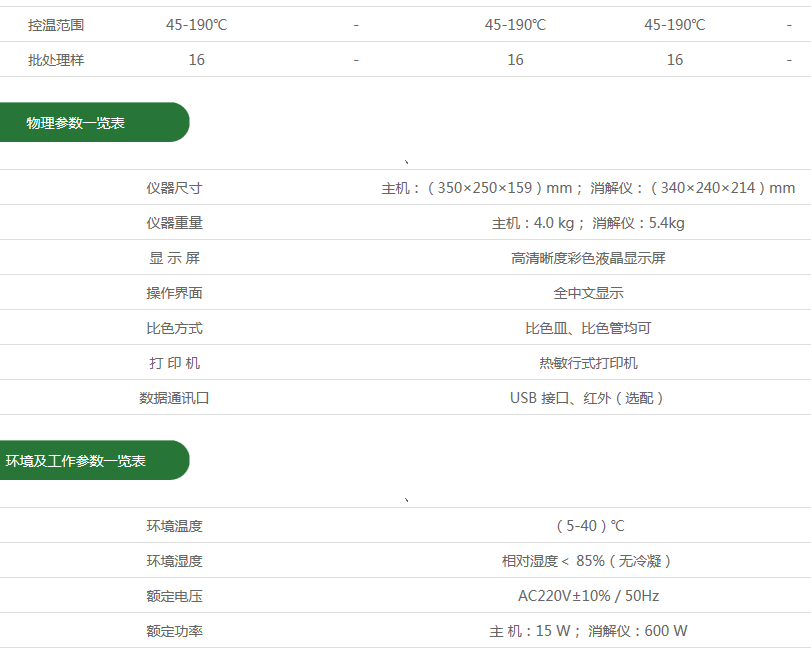Screen dimensions: 811x663
Task: Click the AC220V±10% / 50Hz voltage value
Action: [588, 596]
